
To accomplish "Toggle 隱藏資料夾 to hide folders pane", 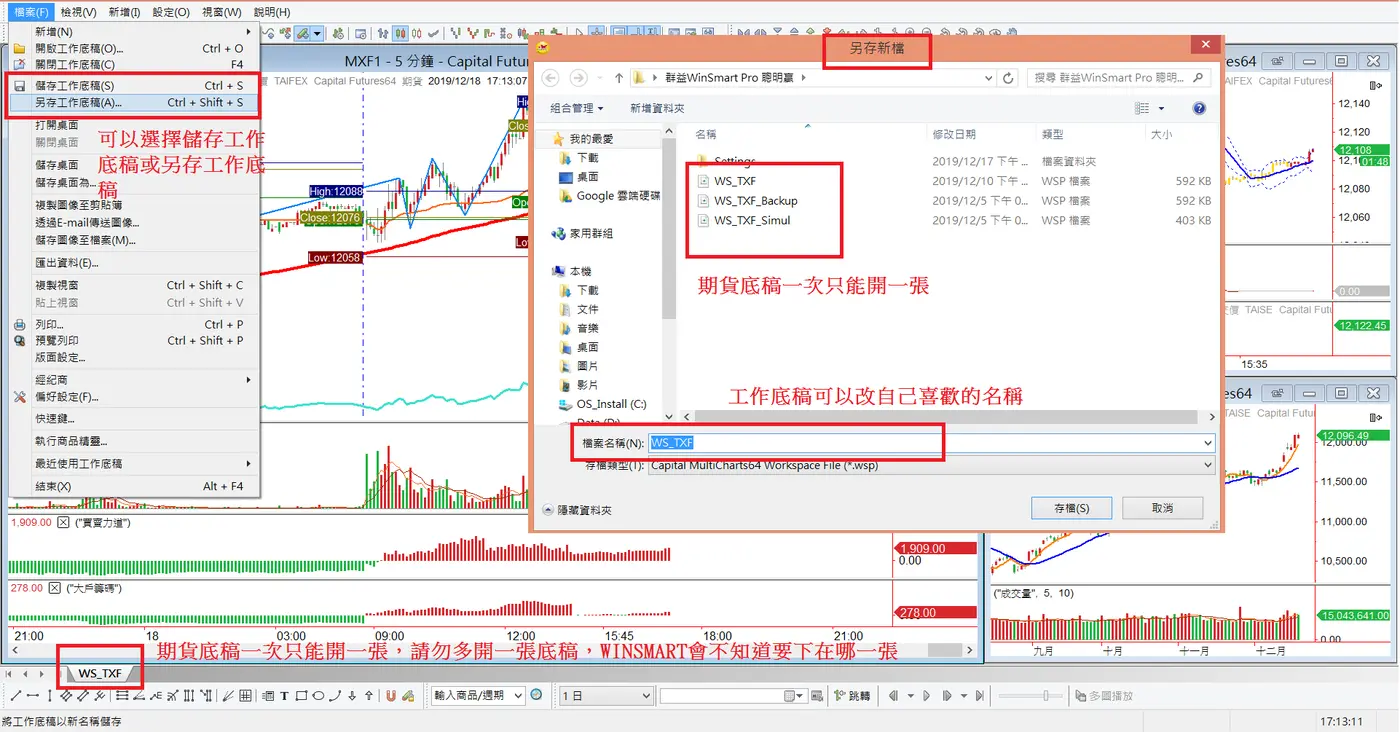I will 577,510.
